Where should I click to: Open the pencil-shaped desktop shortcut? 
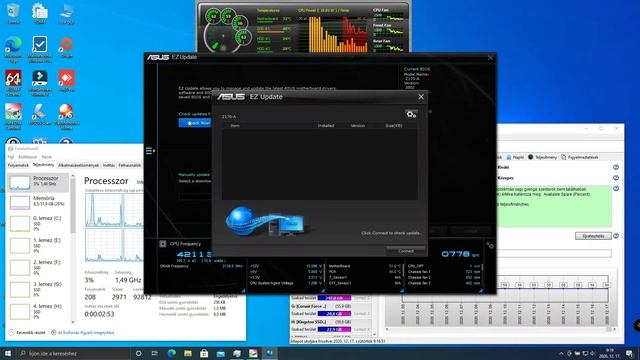(x=40, y=114)
